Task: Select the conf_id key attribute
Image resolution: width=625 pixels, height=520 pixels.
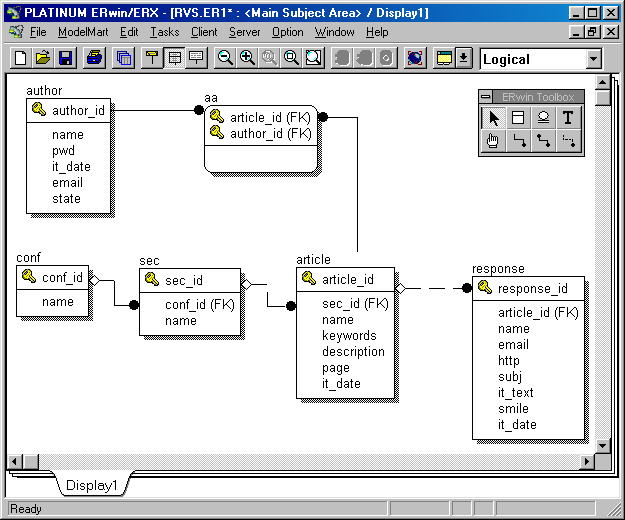Action: [63, 277]
